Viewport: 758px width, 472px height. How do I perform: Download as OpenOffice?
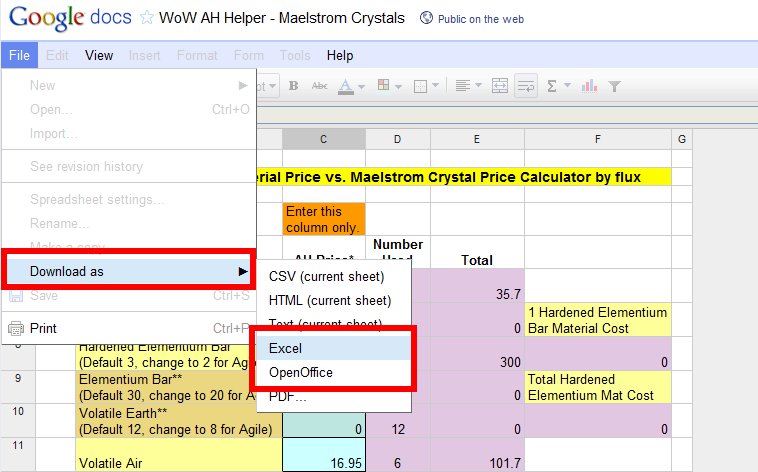tap(334, 372)
